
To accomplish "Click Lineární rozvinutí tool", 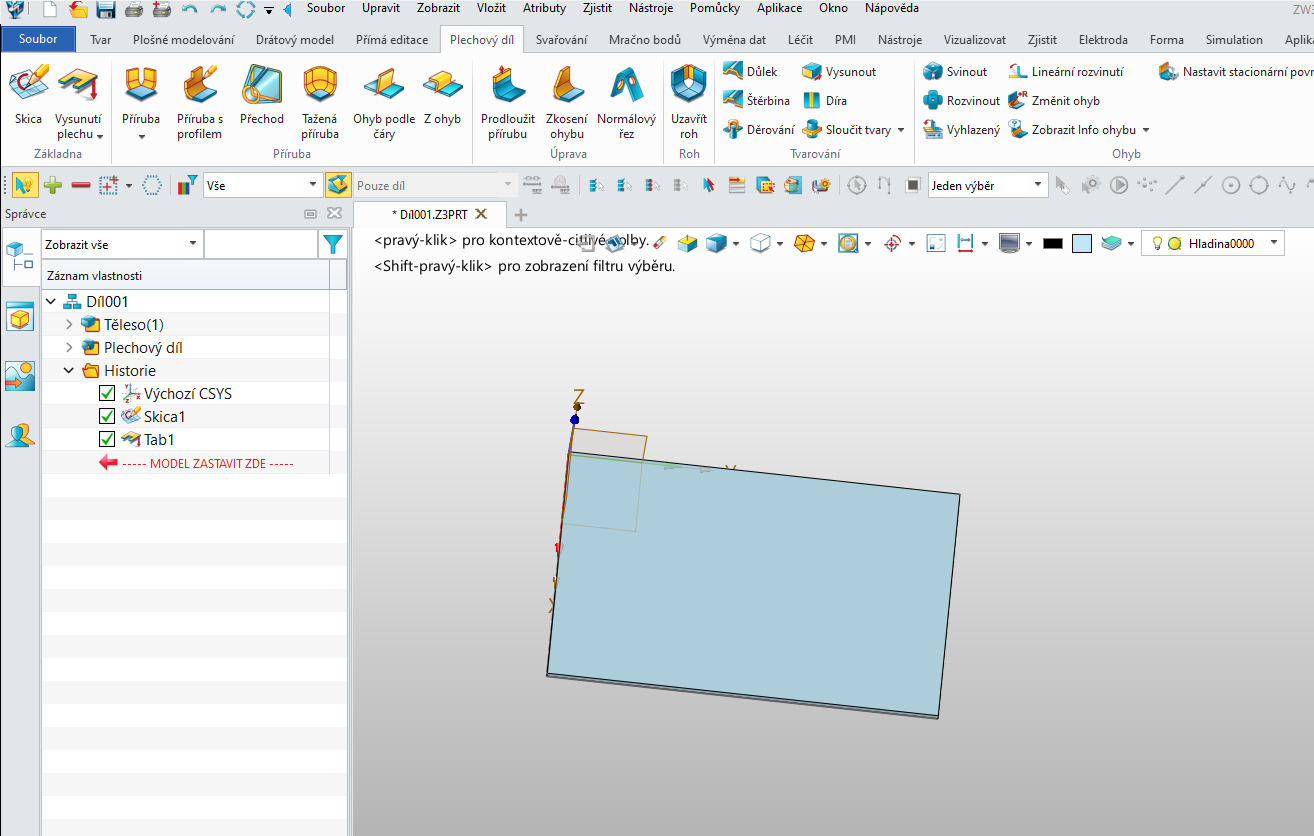I will pyautogui.click(x=1065, y=72).
